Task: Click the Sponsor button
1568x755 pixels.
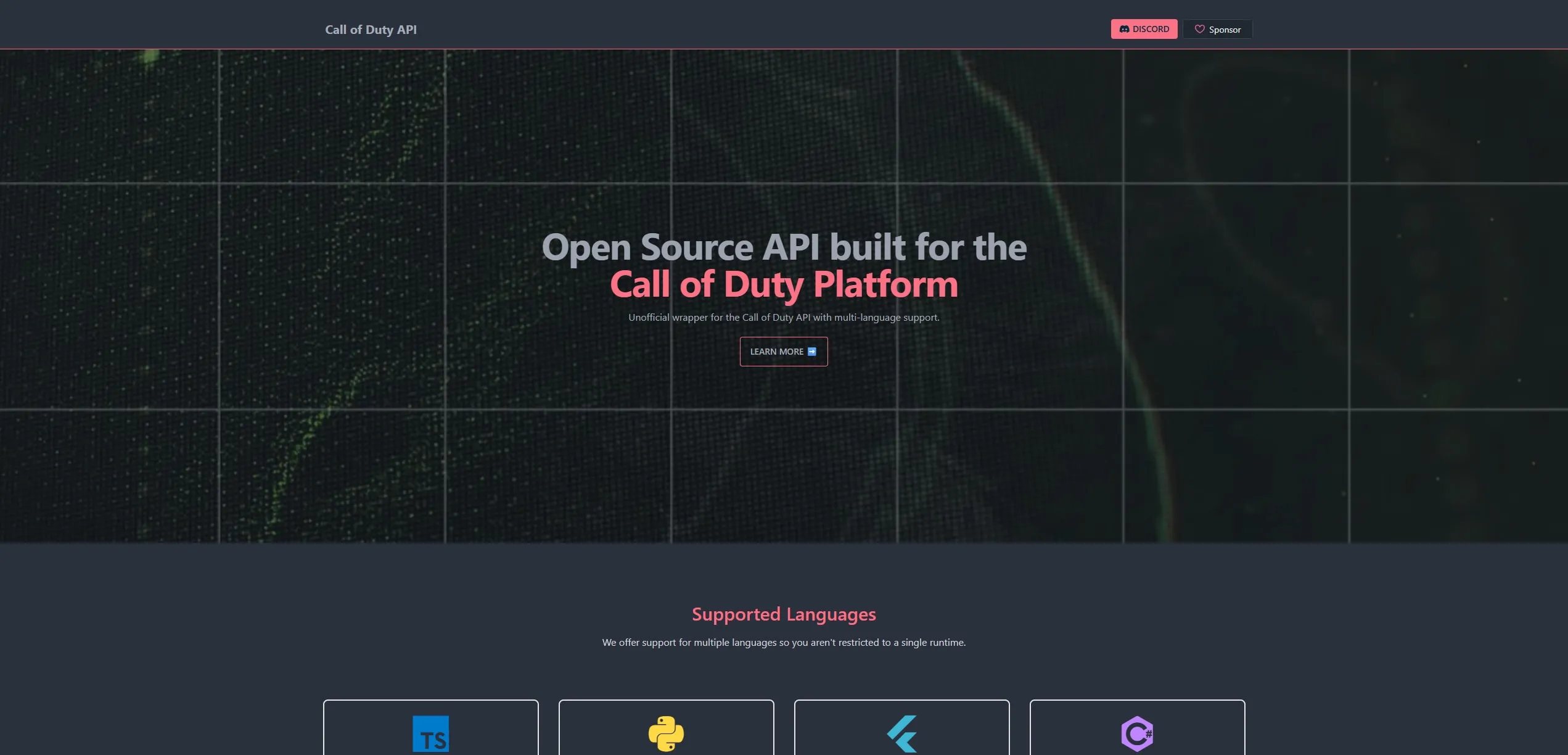Action: [1217, 29]
